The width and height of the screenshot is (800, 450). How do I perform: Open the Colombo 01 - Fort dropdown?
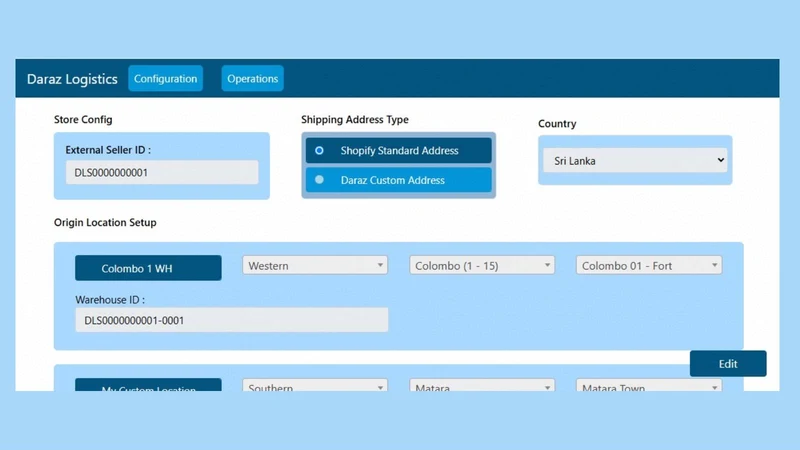[649, 265]
